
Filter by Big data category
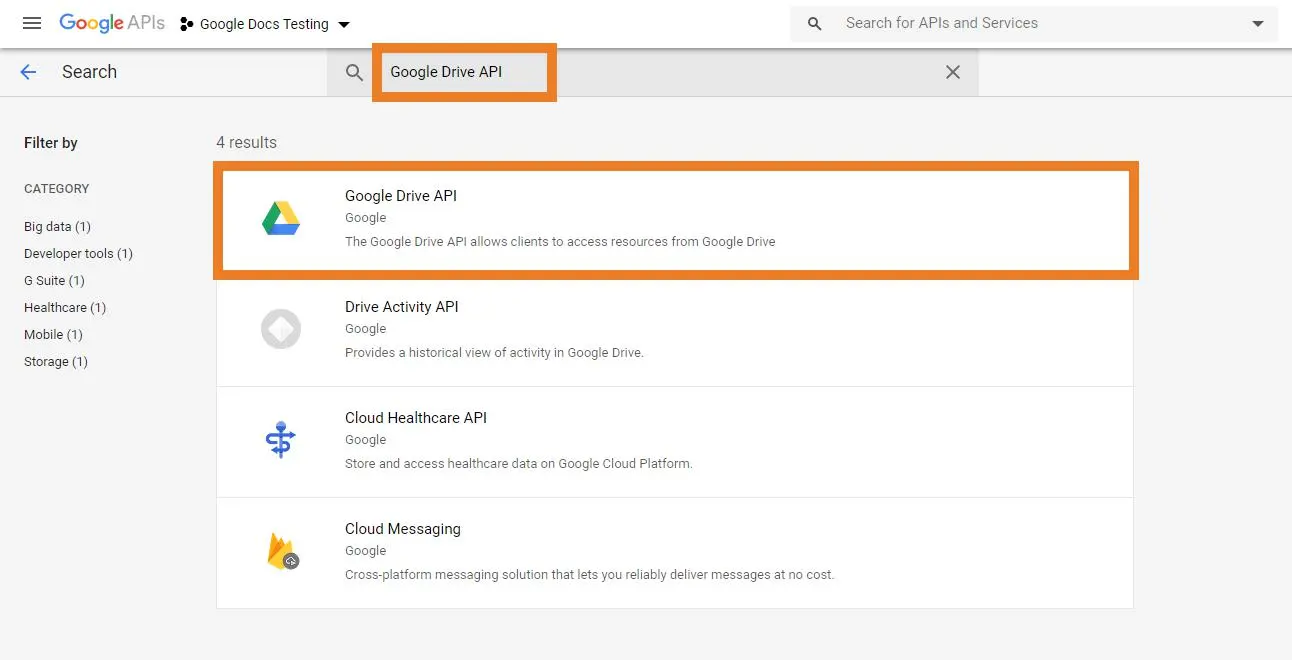(x=57, y=227)
